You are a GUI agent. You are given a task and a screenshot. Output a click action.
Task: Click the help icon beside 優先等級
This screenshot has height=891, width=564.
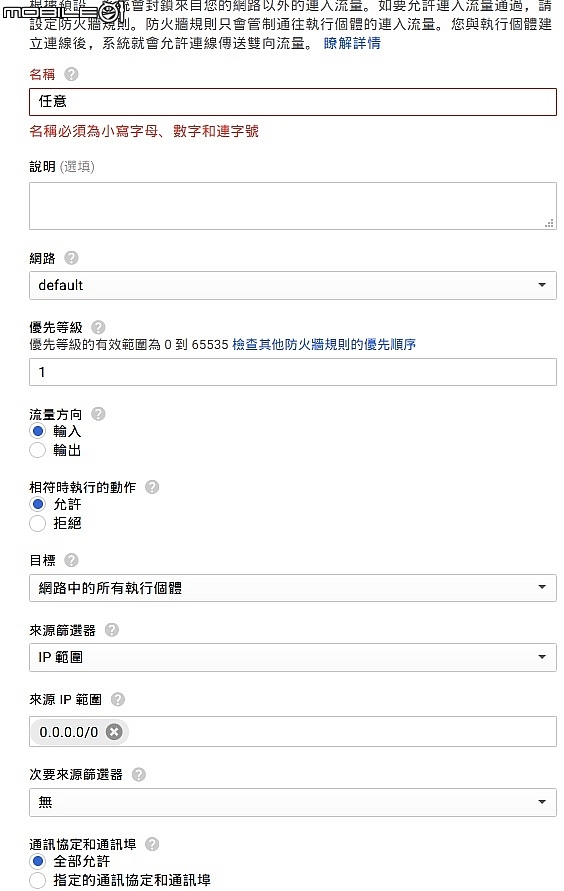98,327
